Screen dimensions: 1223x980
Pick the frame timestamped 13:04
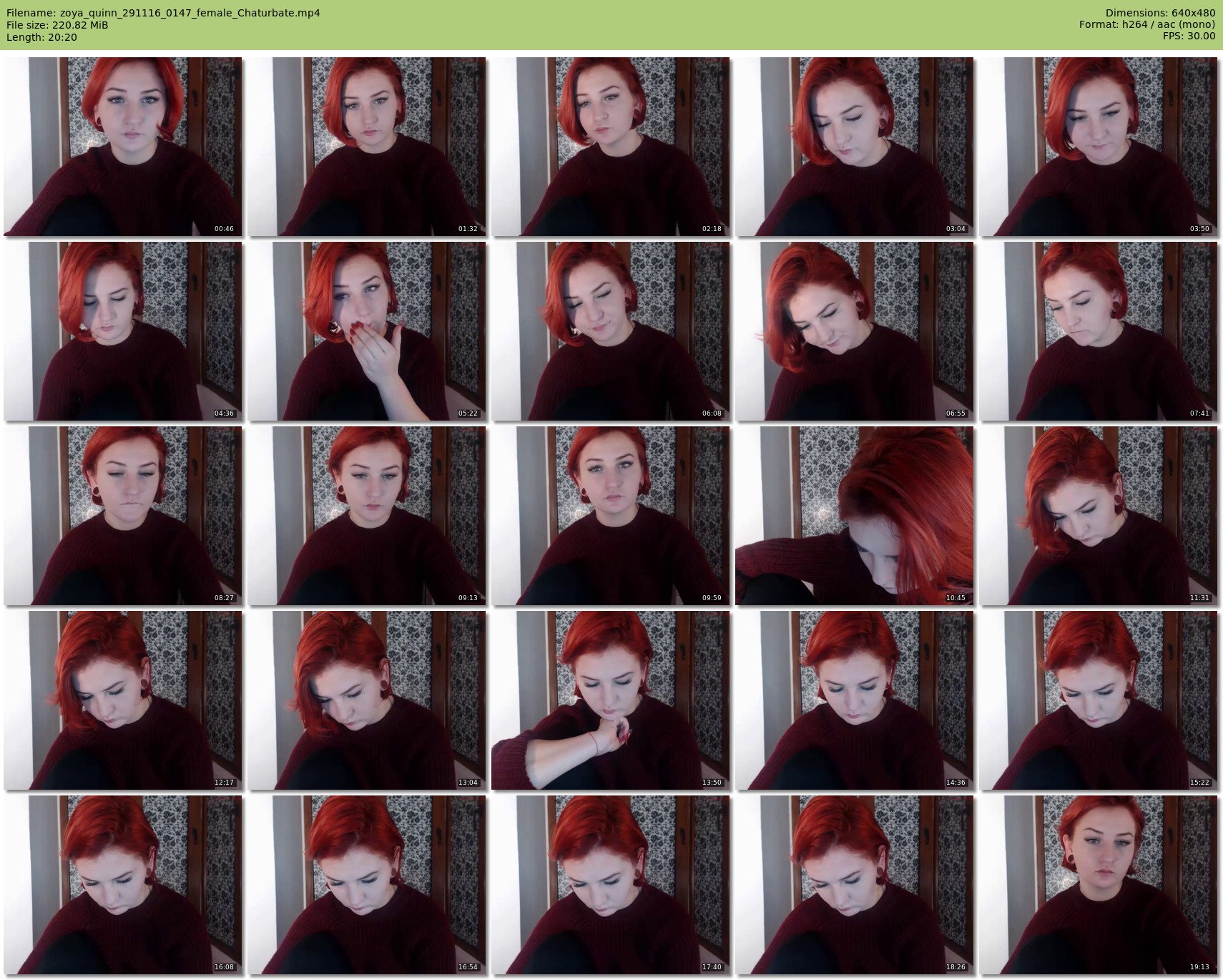click(367, 700)
